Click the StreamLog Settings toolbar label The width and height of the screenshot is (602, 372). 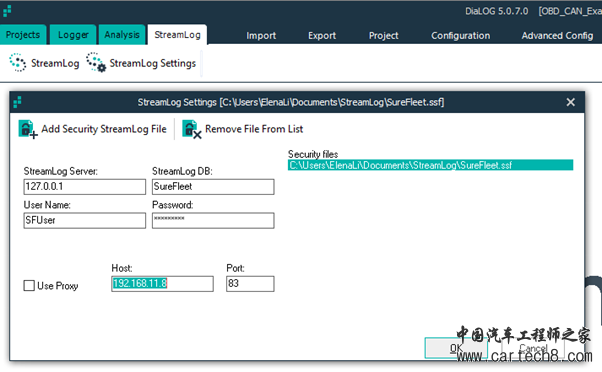[153, 63]
